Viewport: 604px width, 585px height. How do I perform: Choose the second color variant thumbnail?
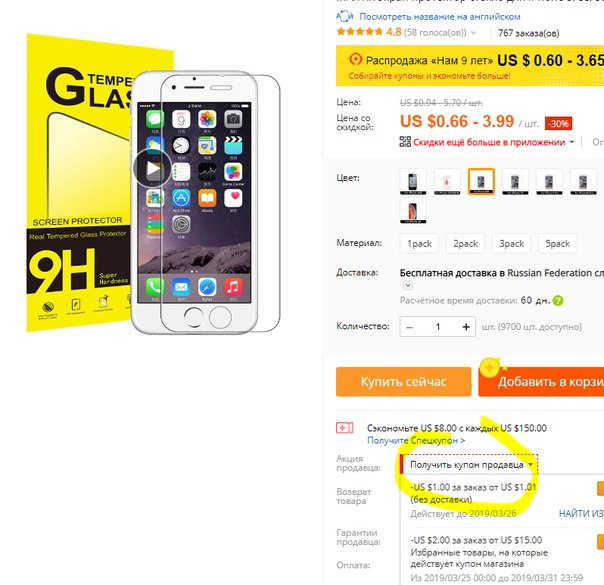pyautogui.click(x=447, y=181)
